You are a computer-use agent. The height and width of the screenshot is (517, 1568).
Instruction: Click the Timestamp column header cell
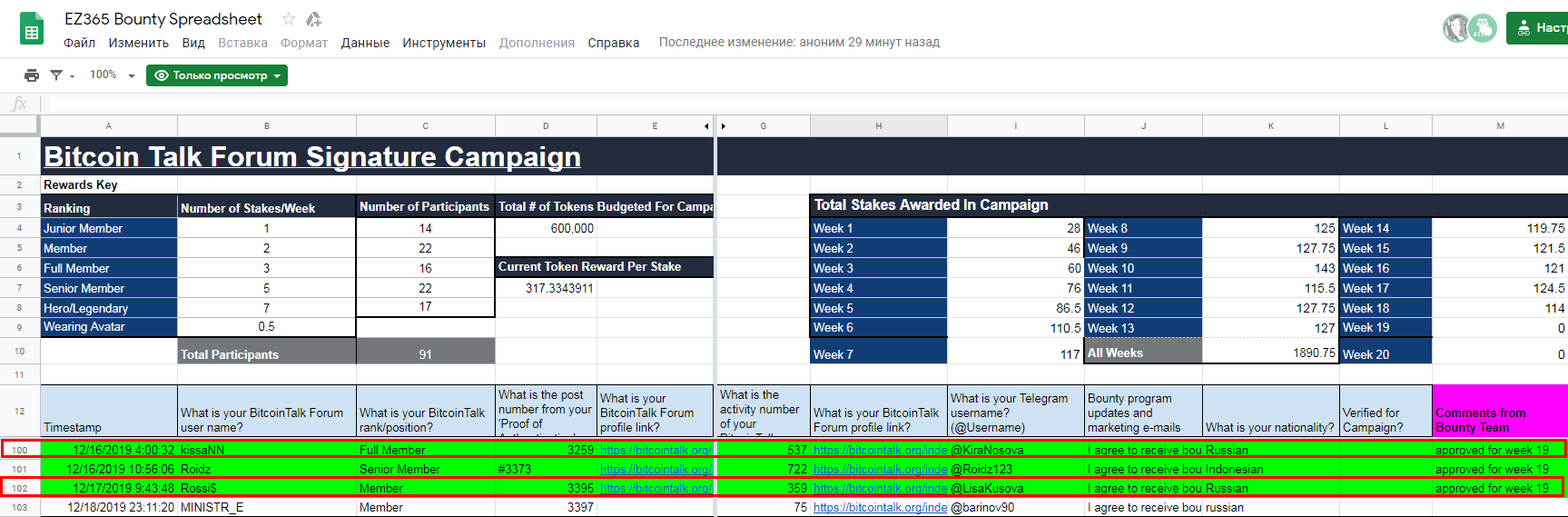109,411
